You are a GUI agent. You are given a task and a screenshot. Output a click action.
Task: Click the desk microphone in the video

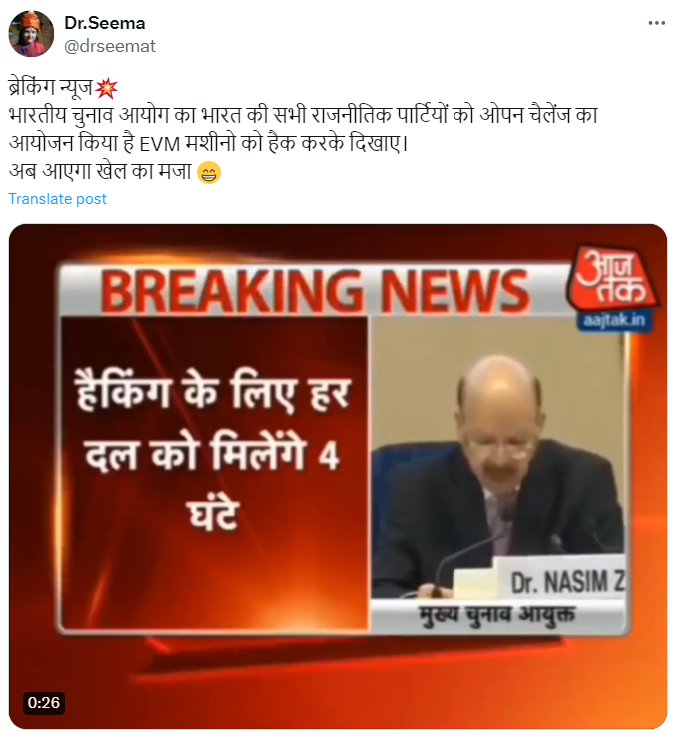click(x=469, y=554)
